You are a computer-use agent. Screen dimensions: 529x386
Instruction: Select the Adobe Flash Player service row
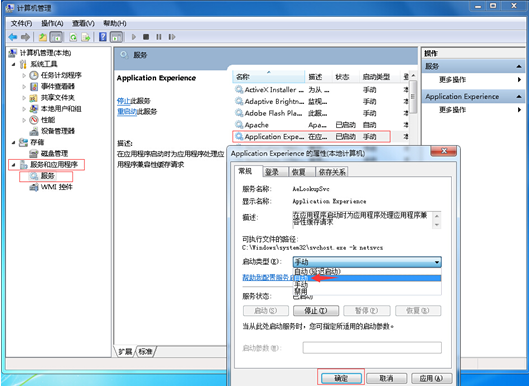coord(322,113)
